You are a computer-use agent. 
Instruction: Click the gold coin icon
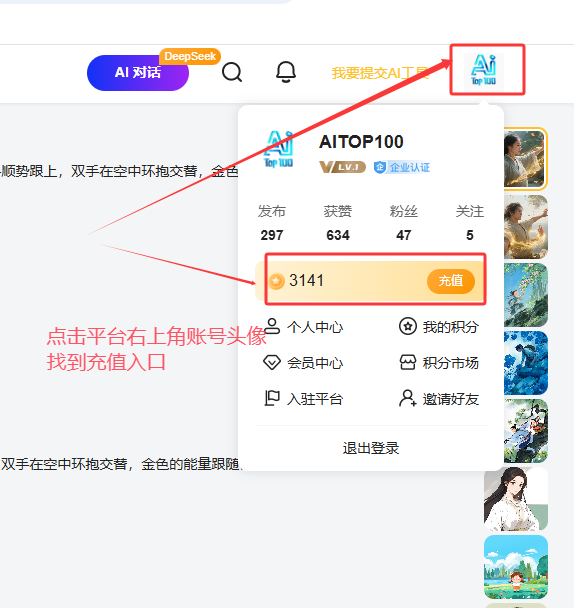277,281
